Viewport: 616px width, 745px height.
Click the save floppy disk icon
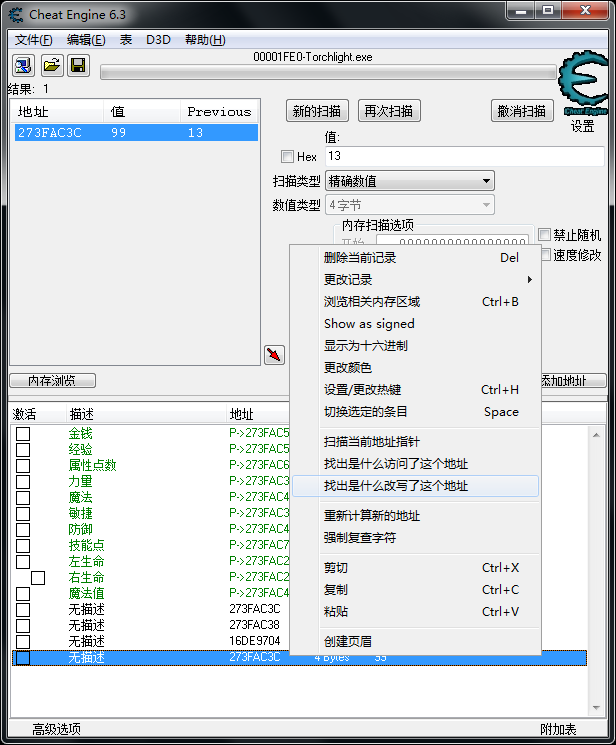(78, 65)
